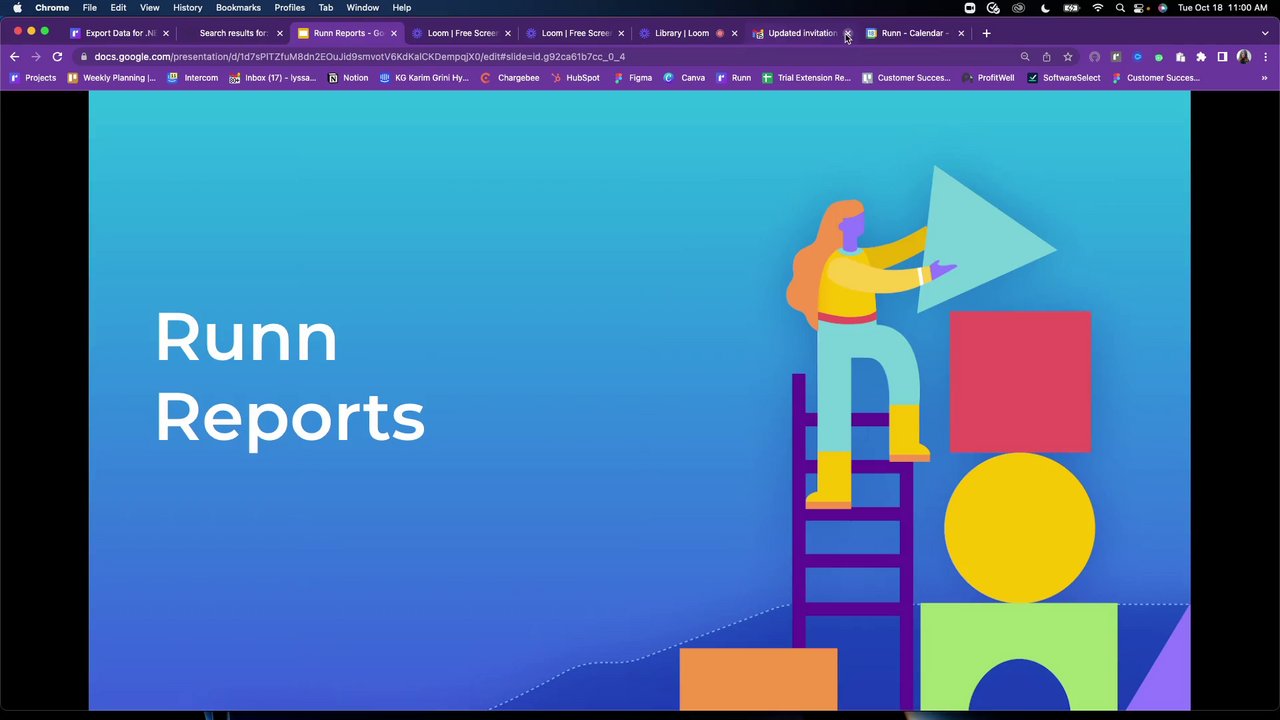Close the Library | Loom tab
The width and height of the screenshot is (1280, 720).
[734, 33]
